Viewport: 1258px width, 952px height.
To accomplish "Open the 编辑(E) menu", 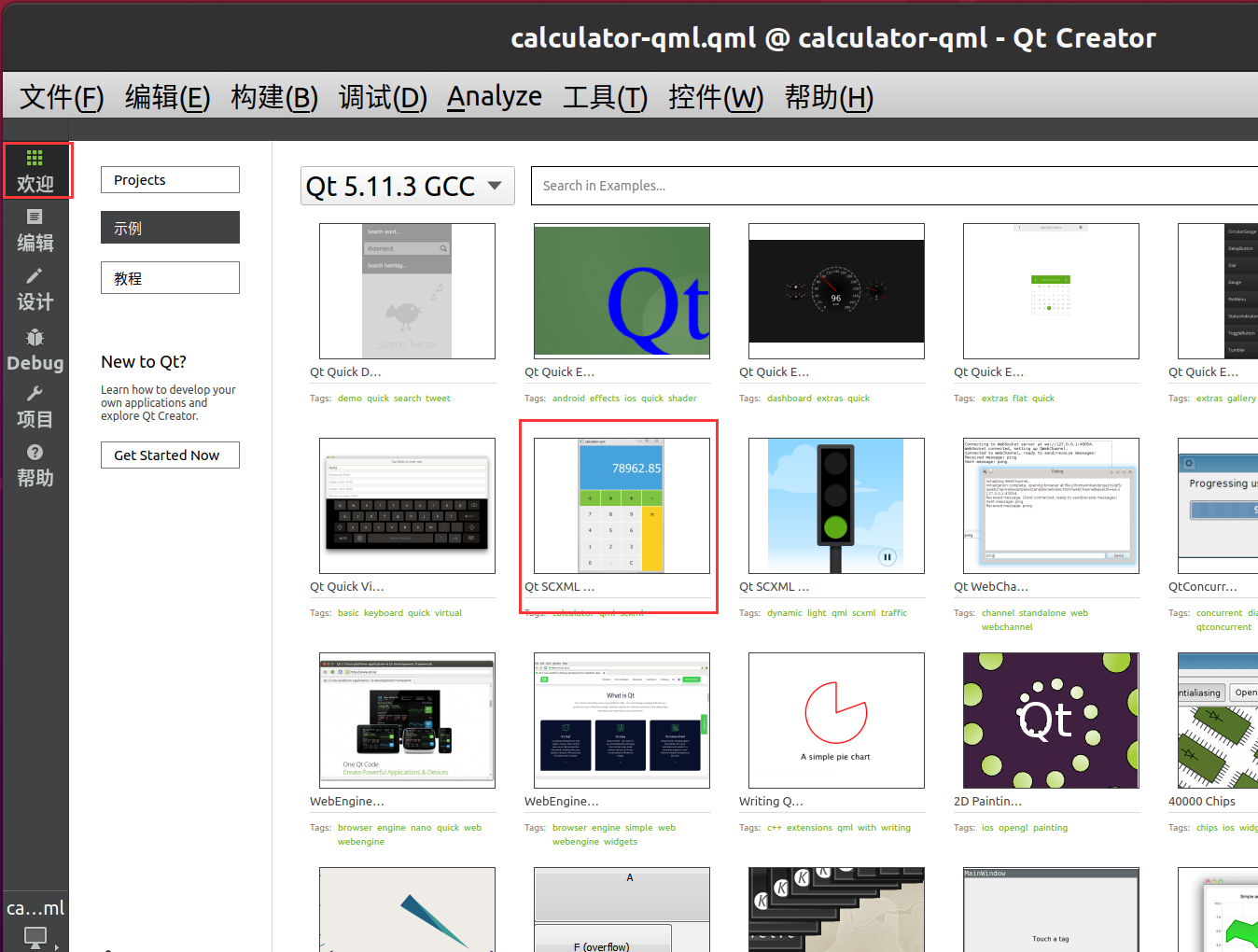I will 168,96.
